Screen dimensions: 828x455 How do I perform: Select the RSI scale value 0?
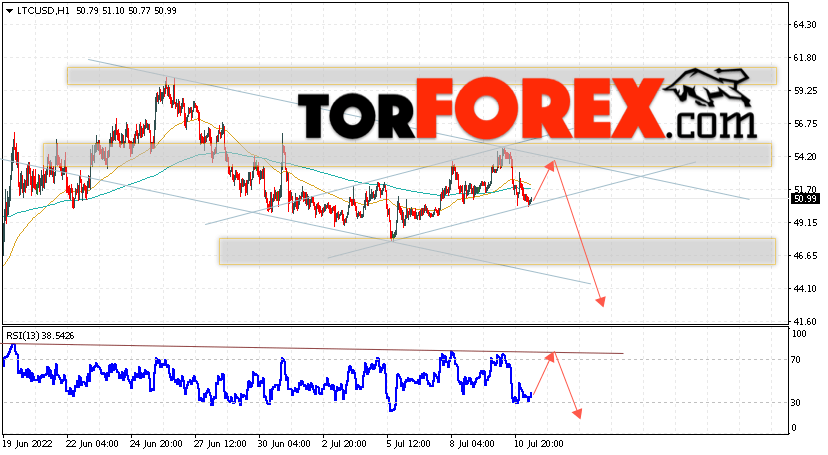click(x=794, y=428)
